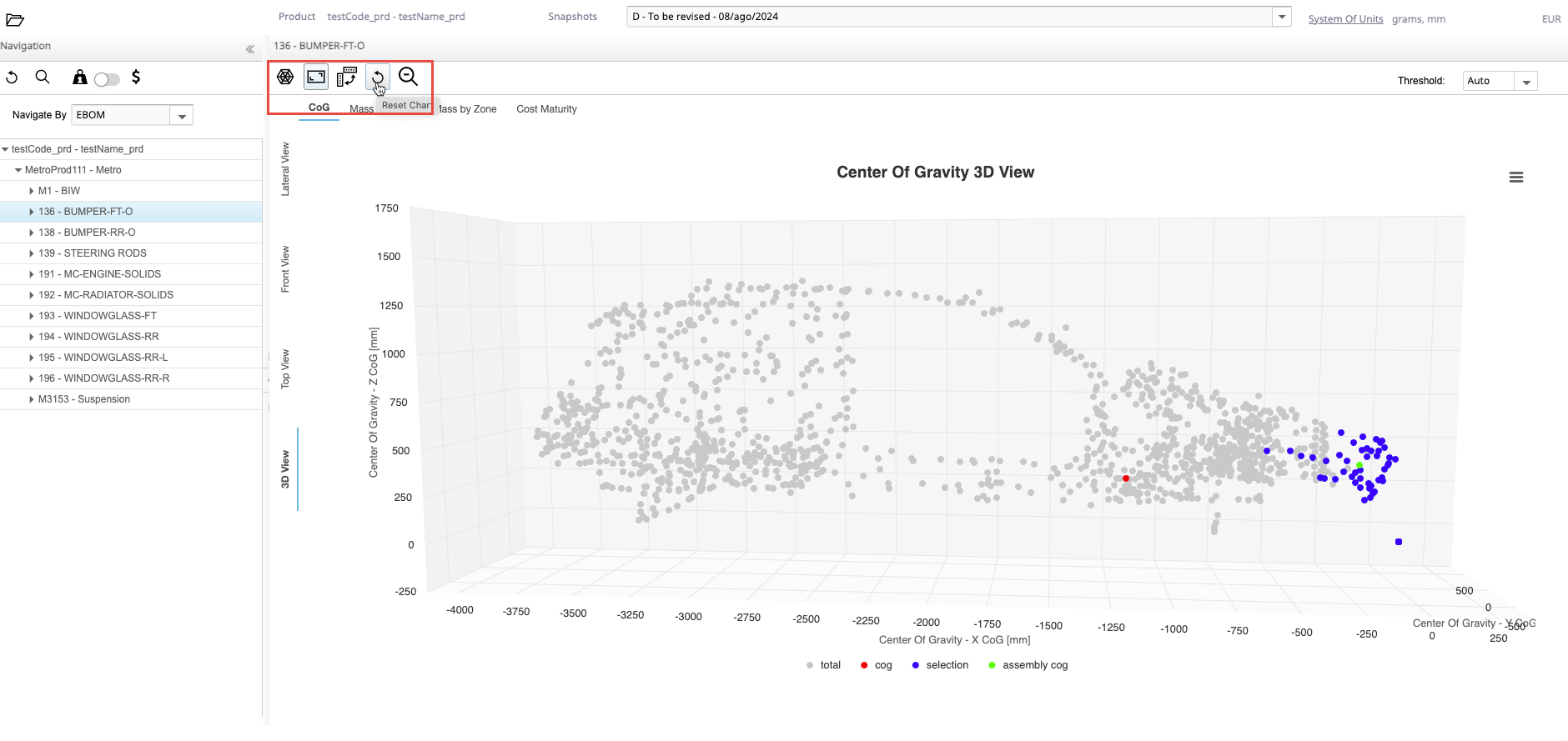The height and width of the screenshot is (741, 1568).
Task: Refresh the navigation tree
Action: pos(13,78)
